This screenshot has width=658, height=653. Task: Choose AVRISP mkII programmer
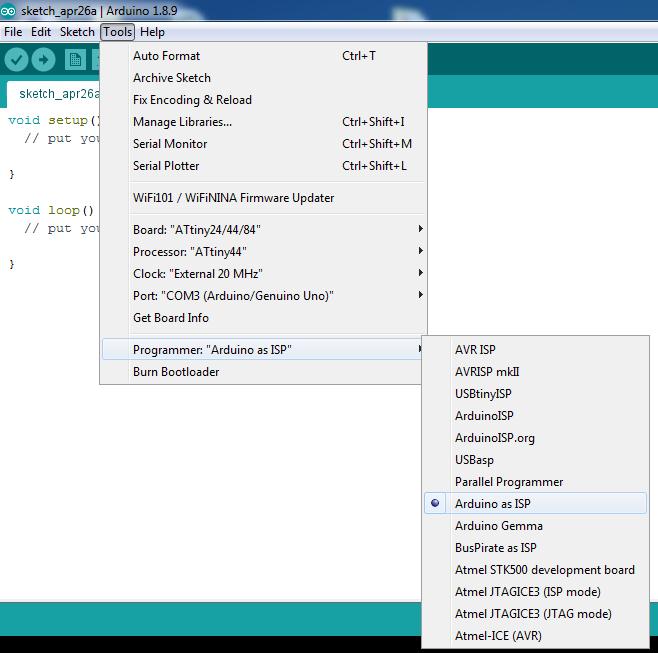[535, 372]
